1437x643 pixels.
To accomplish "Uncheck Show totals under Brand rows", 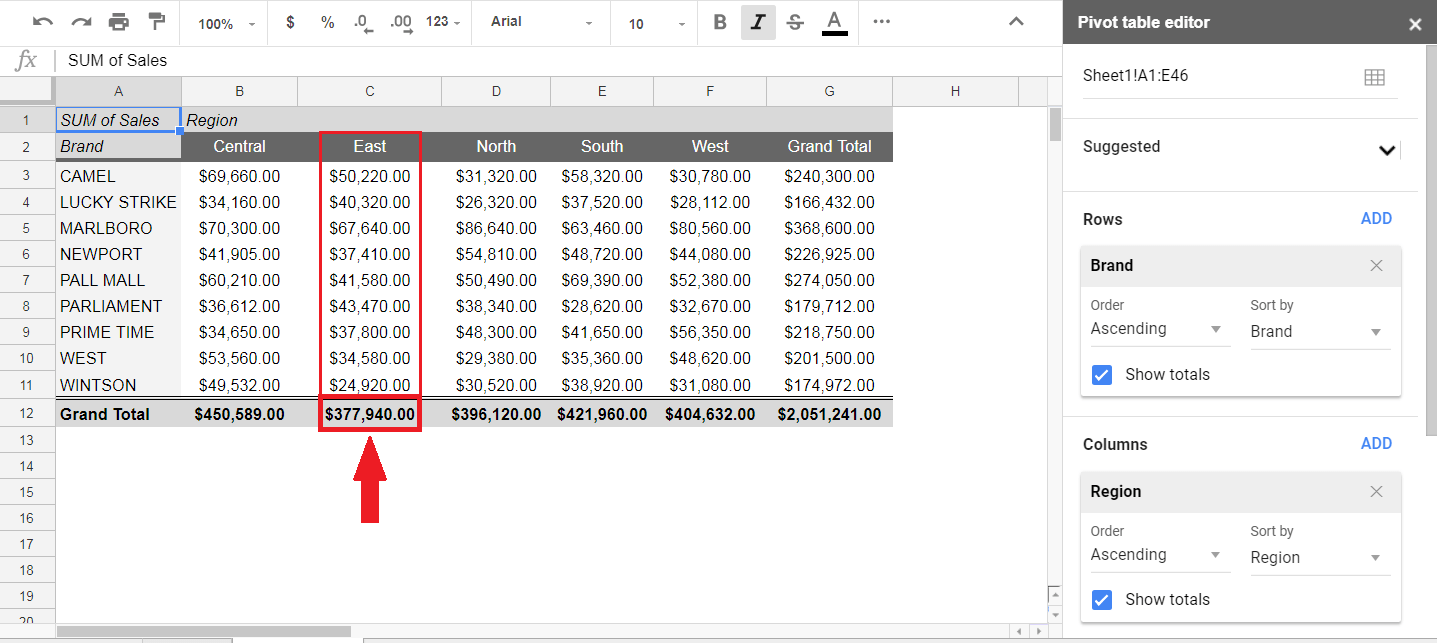I will 1102,375.
